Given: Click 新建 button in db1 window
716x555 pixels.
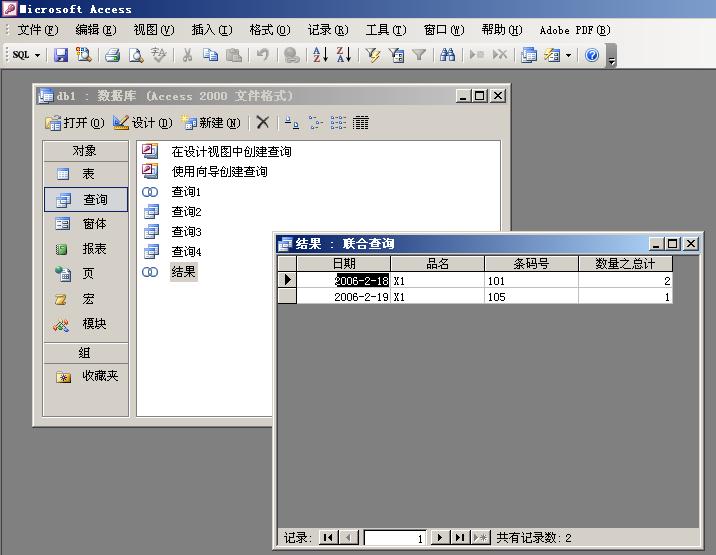Looking at the screenshot, I should tap(211, 123).
